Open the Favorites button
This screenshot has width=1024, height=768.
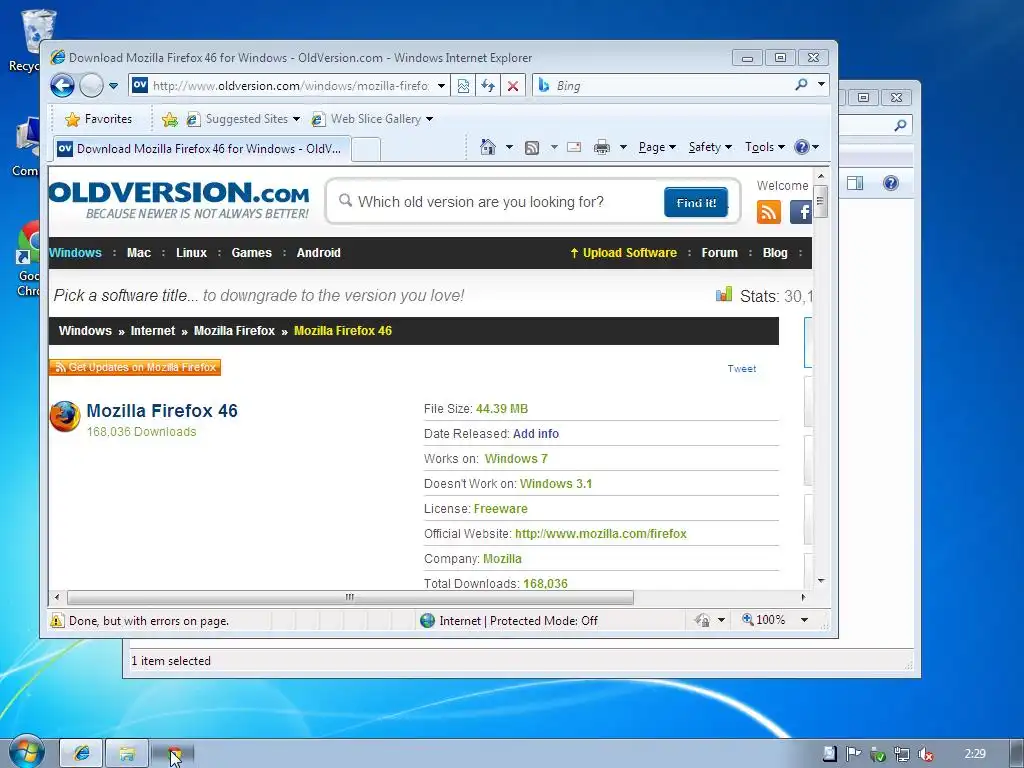click(99, 119)
